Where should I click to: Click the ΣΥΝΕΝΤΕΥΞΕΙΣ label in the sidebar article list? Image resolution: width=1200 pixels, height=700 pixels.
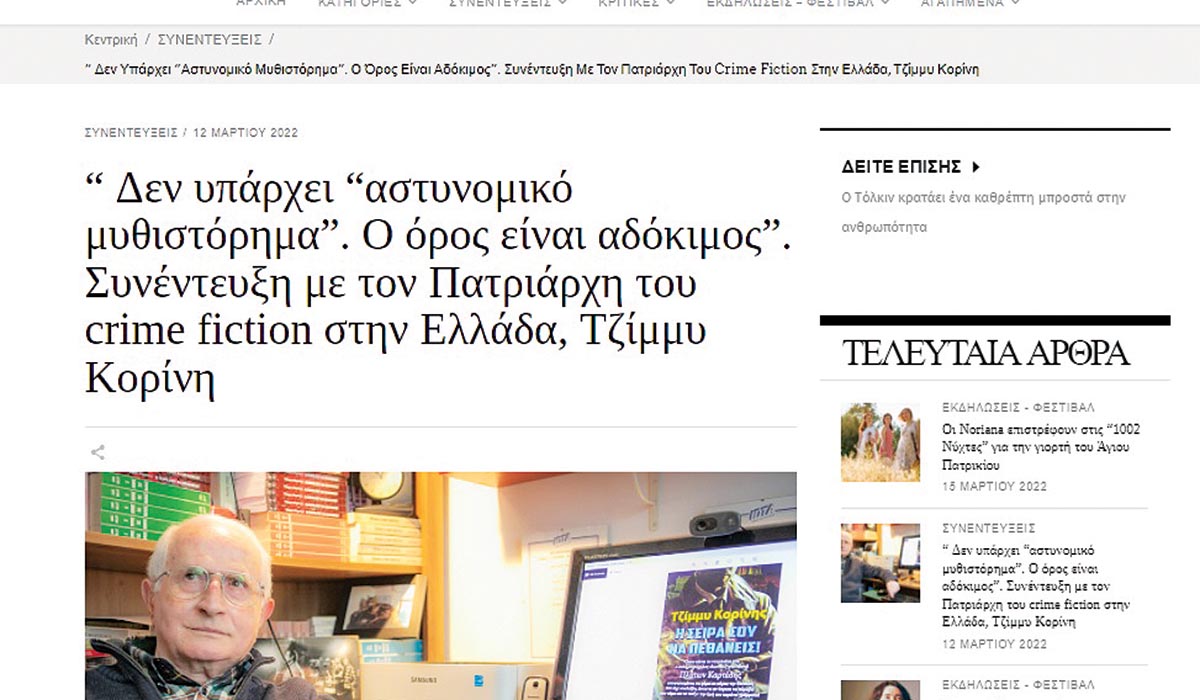[988, 528]
